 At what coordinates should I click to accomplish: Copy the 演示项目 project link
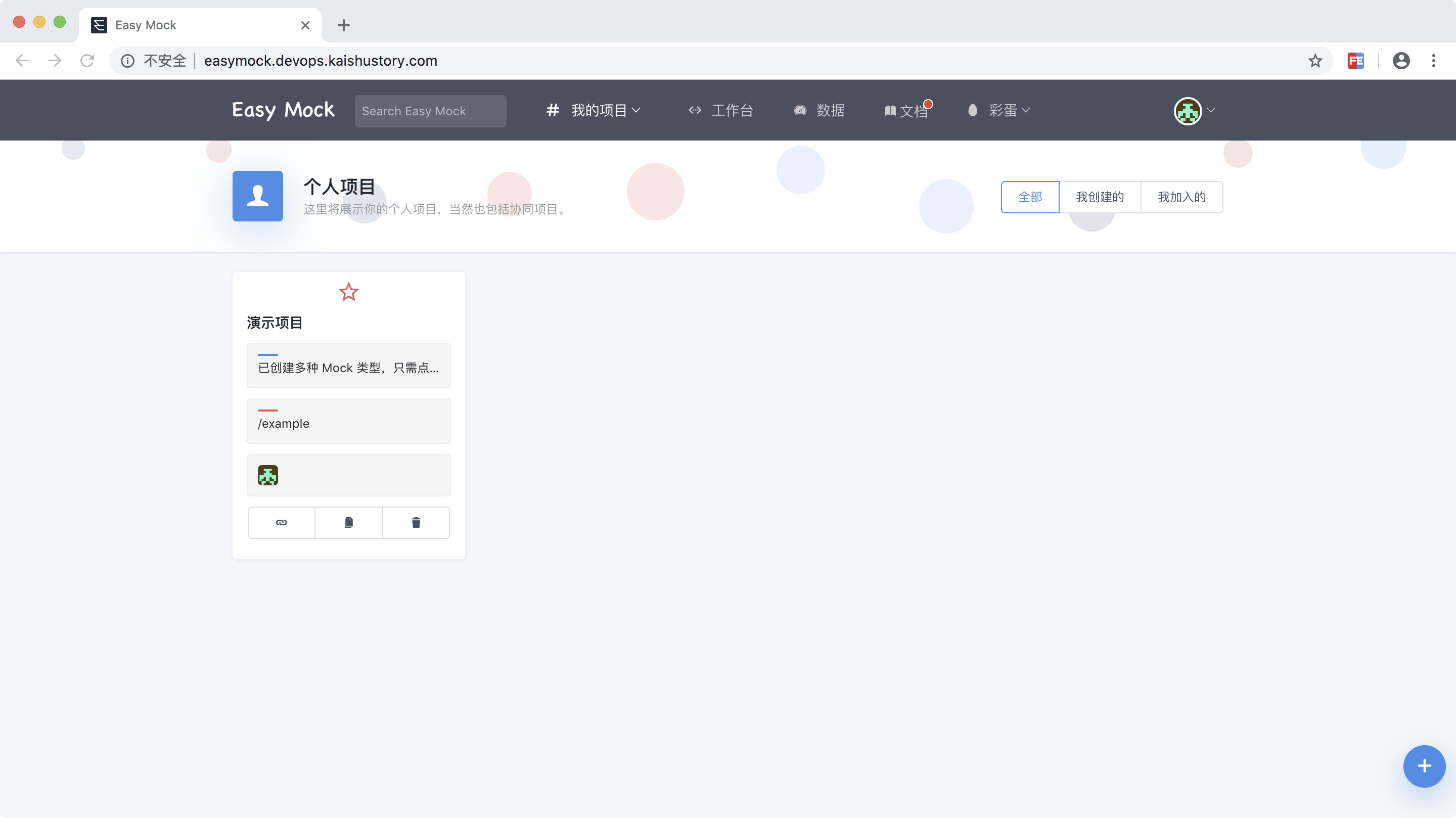pyautogui.click(x=282, y=523)
